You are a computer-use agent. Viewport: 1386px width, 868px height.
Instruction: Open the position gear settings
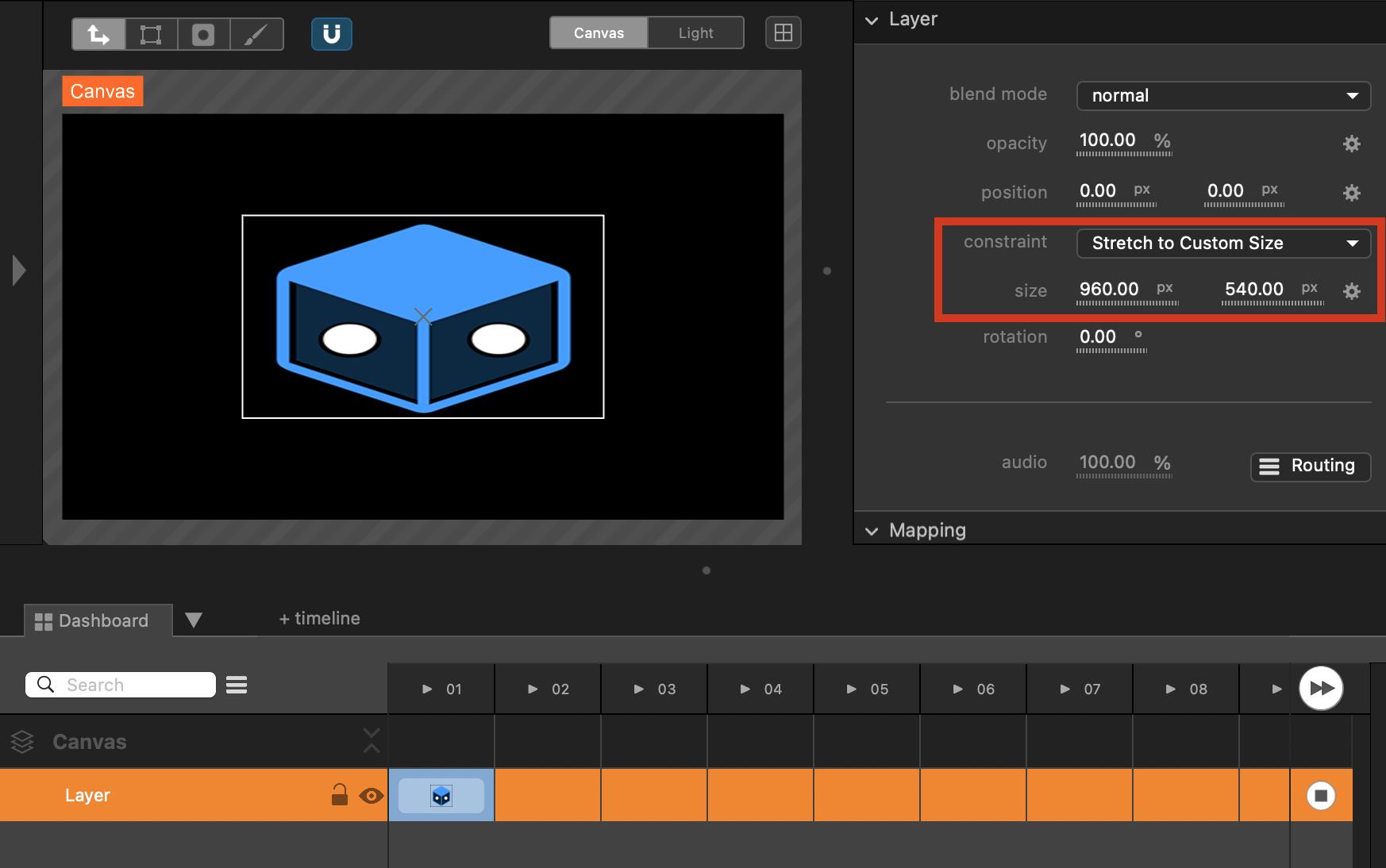pos(1351,193)
